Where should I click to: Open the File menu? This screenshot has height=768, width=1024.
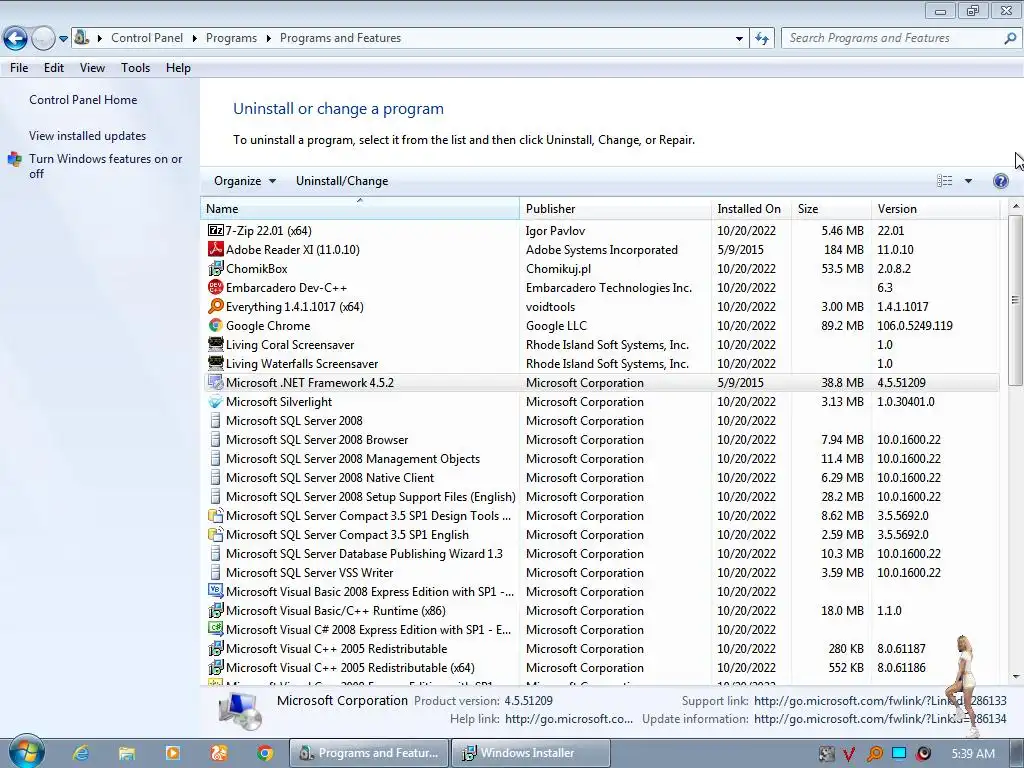19,68
